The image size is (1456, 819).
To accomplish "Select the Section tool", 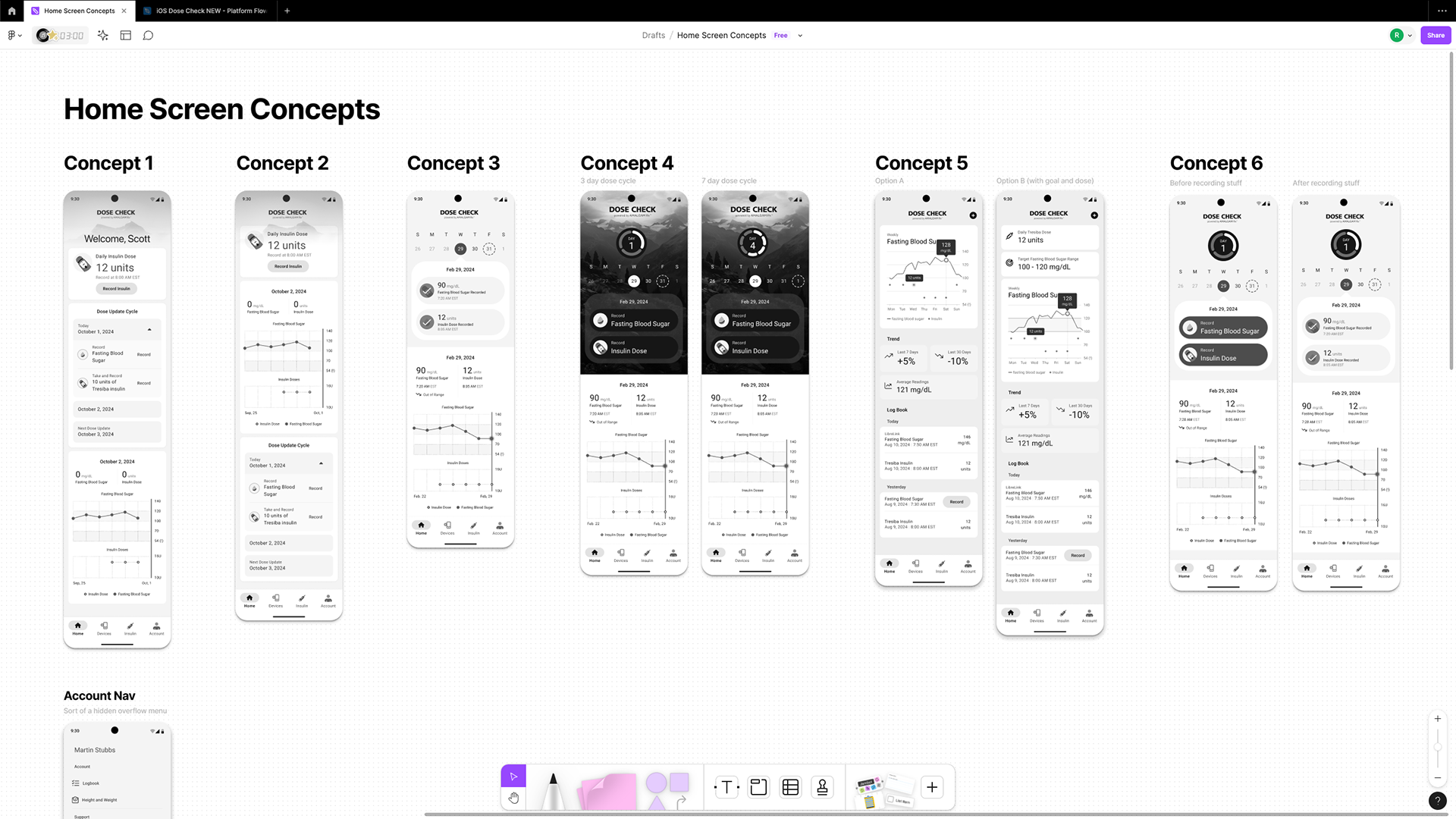I will [758, 787].
